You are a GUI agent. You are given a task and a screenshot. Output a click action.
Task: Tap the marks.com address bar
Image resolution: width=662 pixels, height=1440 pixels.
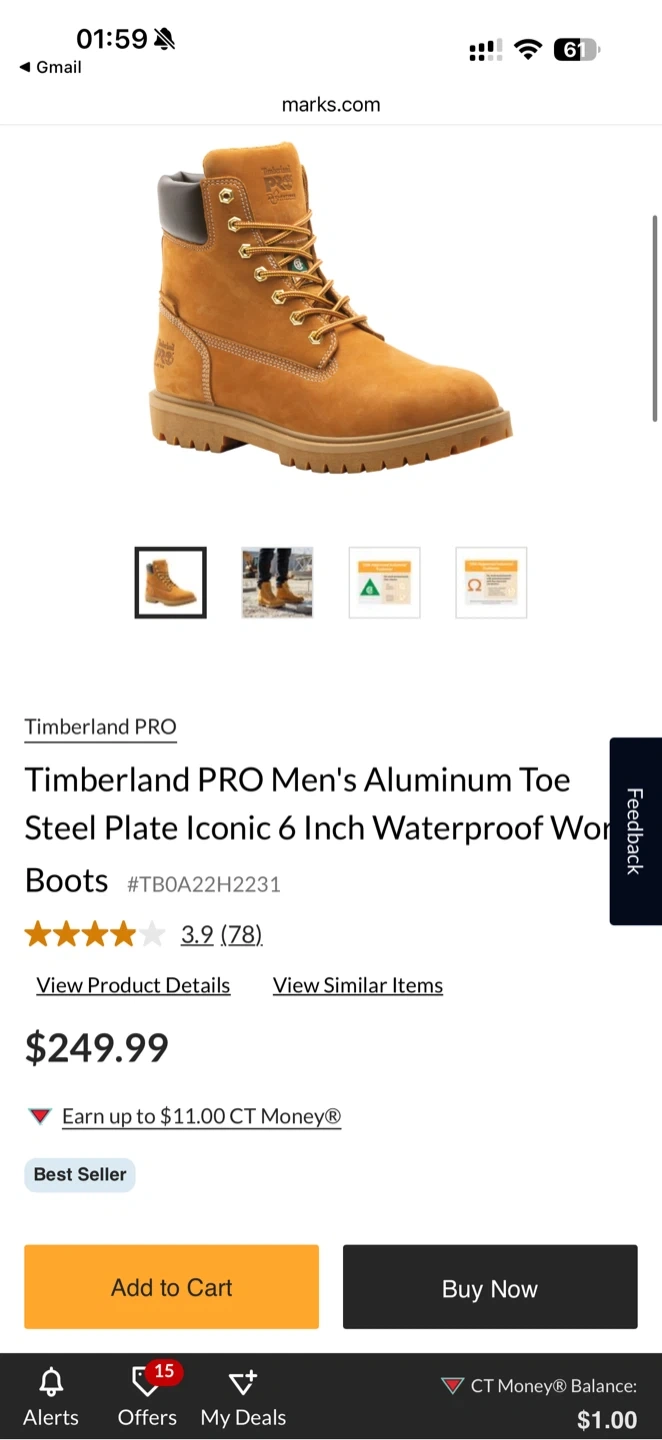[x=331, y=105]
